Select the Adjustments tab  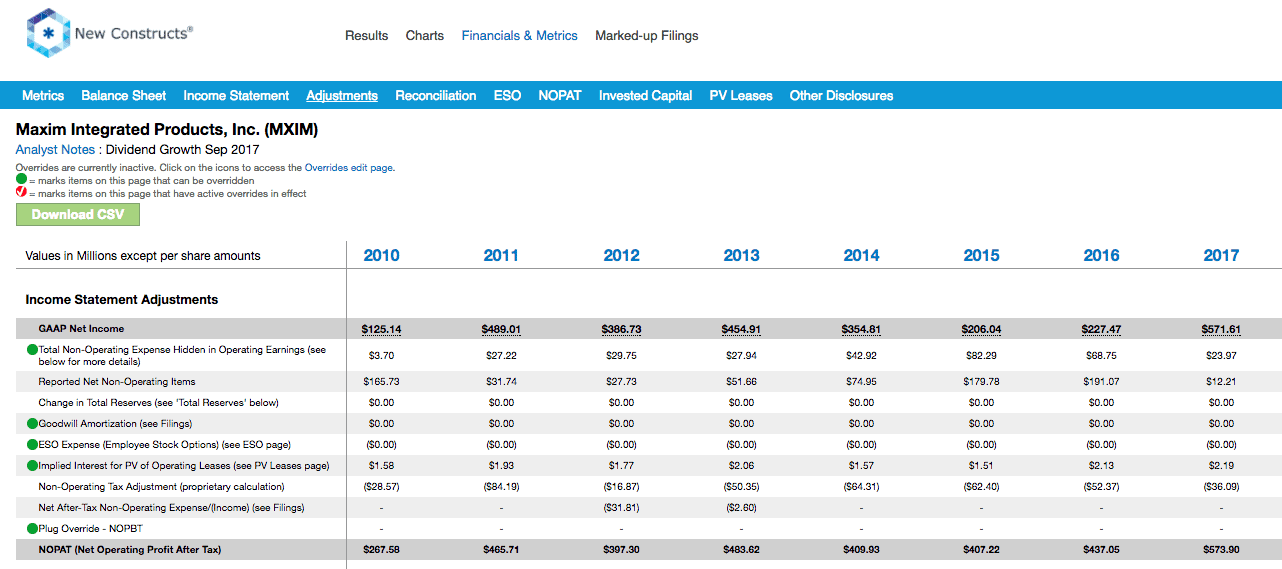[x=342, y=96]
